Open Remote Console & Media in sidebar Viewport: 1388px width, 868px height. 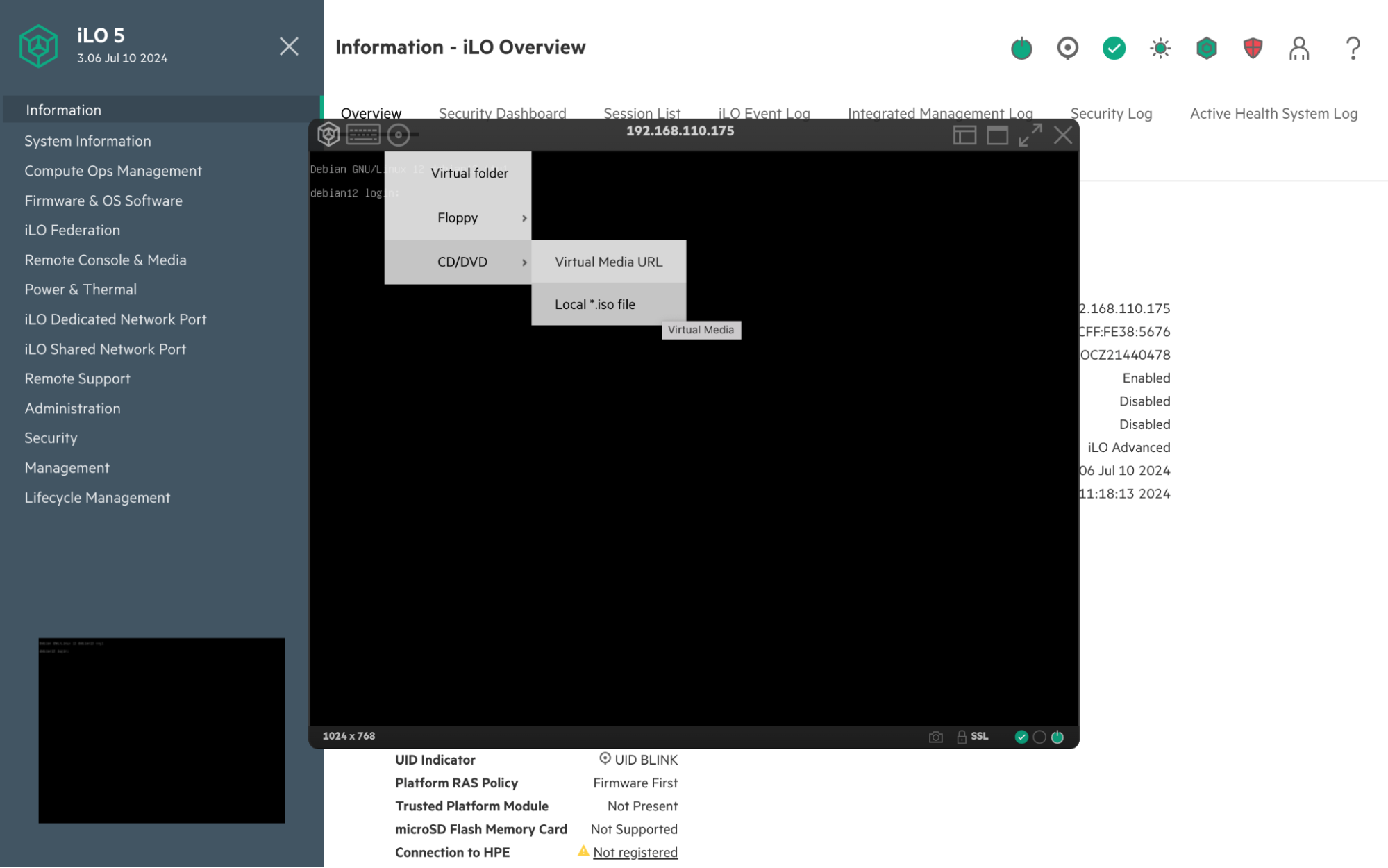click(106, 260)
